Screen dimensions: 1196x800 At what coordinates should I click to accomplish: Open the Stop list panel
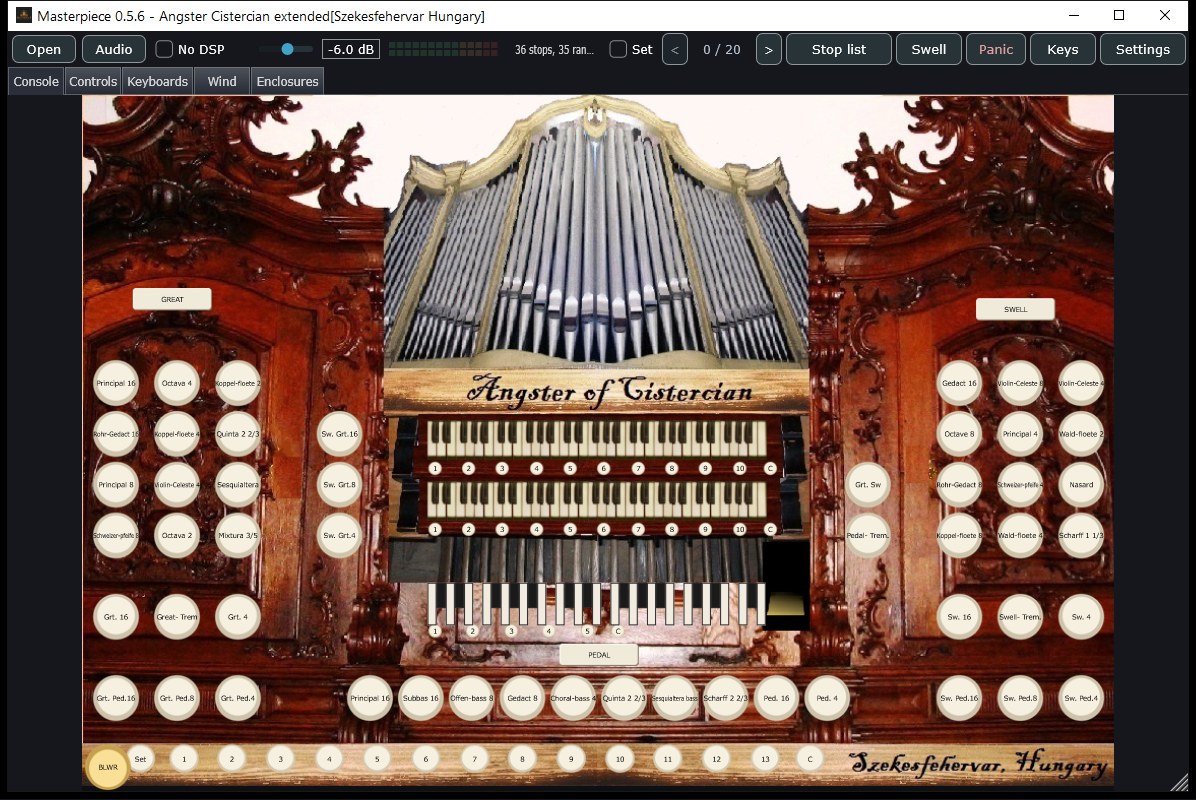tap(838, 50)
